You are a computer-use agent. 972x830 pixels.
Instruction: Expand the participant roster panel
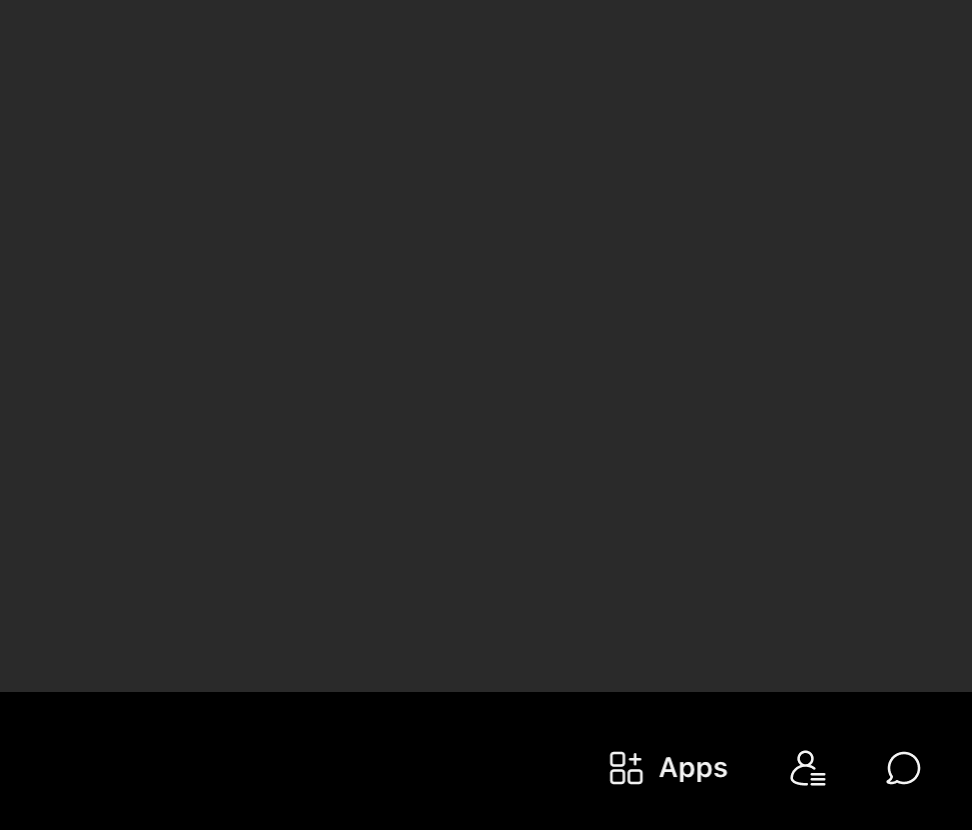click(x=808, y=768)
